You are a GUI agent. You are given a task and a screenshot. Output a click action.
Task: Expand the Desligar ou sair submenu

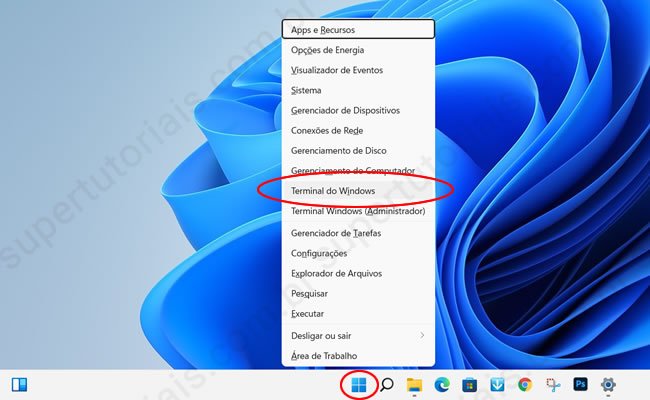point(358,336)
